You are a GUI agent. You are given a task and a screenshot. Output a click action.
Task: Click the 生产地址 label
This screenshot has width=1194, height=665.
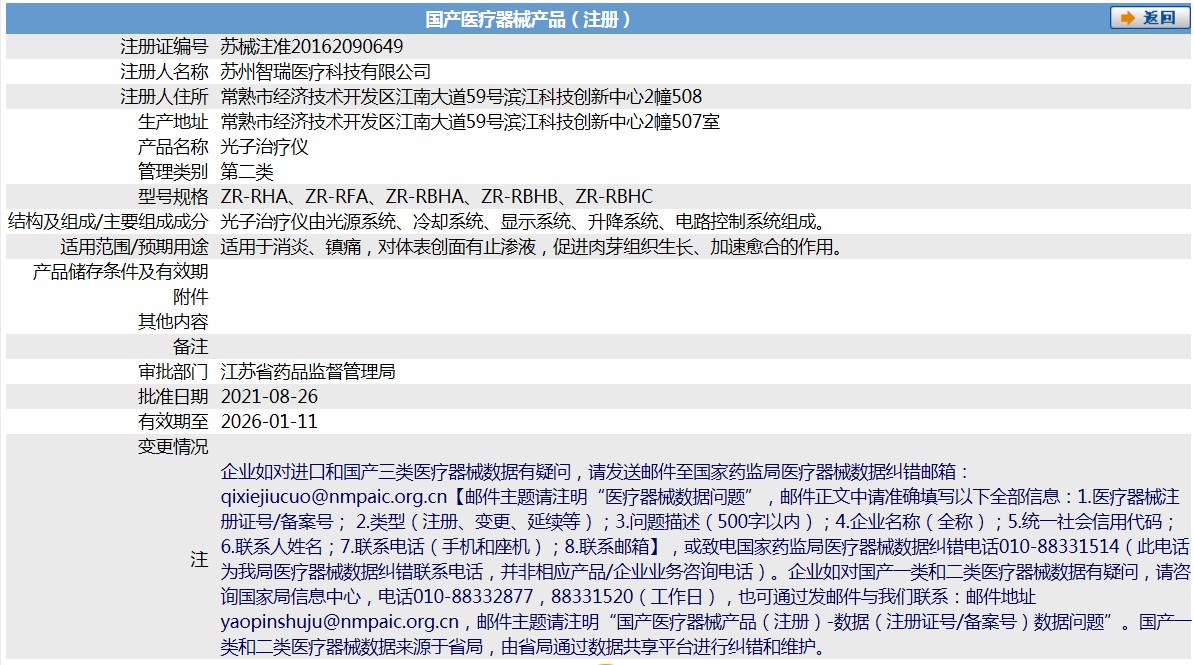click(173, 122)
